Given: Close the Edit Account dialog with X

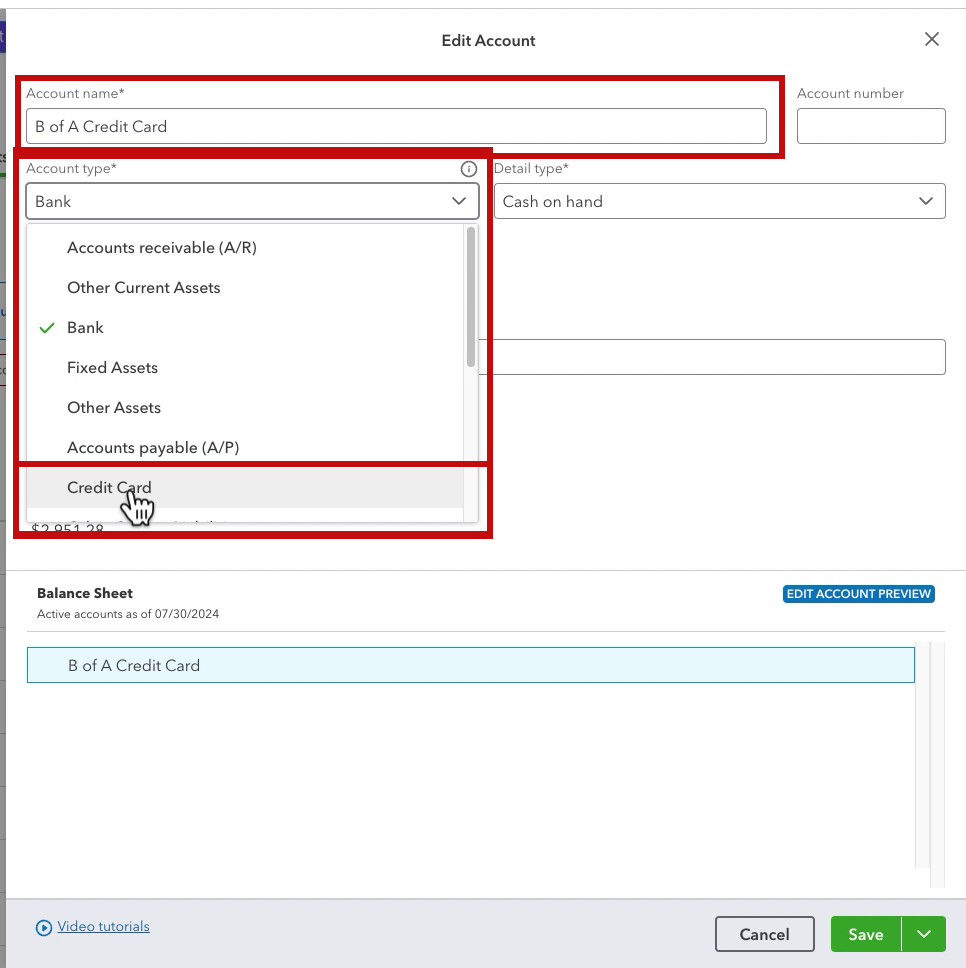Looking at the screenshot, I should point(931,40).
